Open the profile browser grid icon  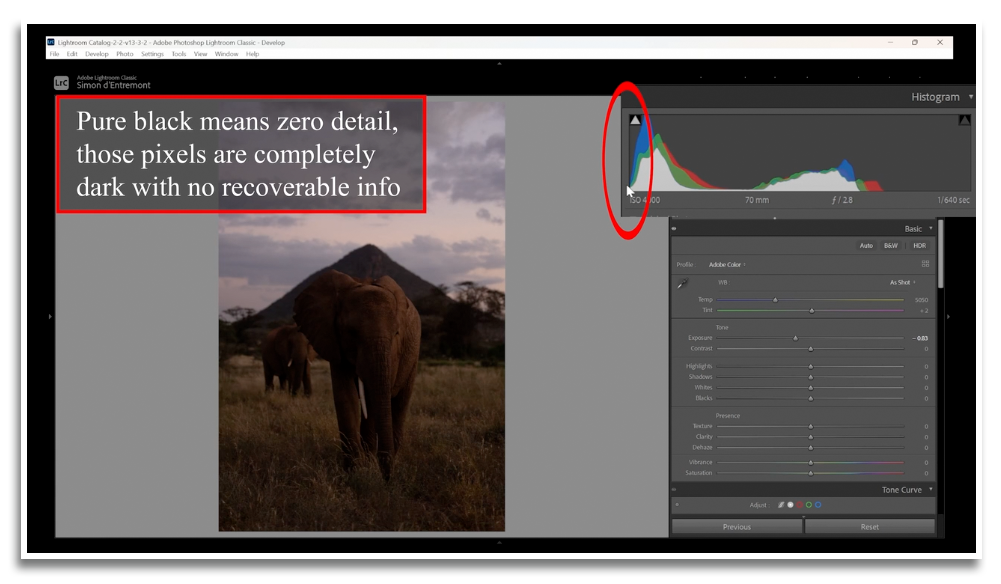pos(925,264)
